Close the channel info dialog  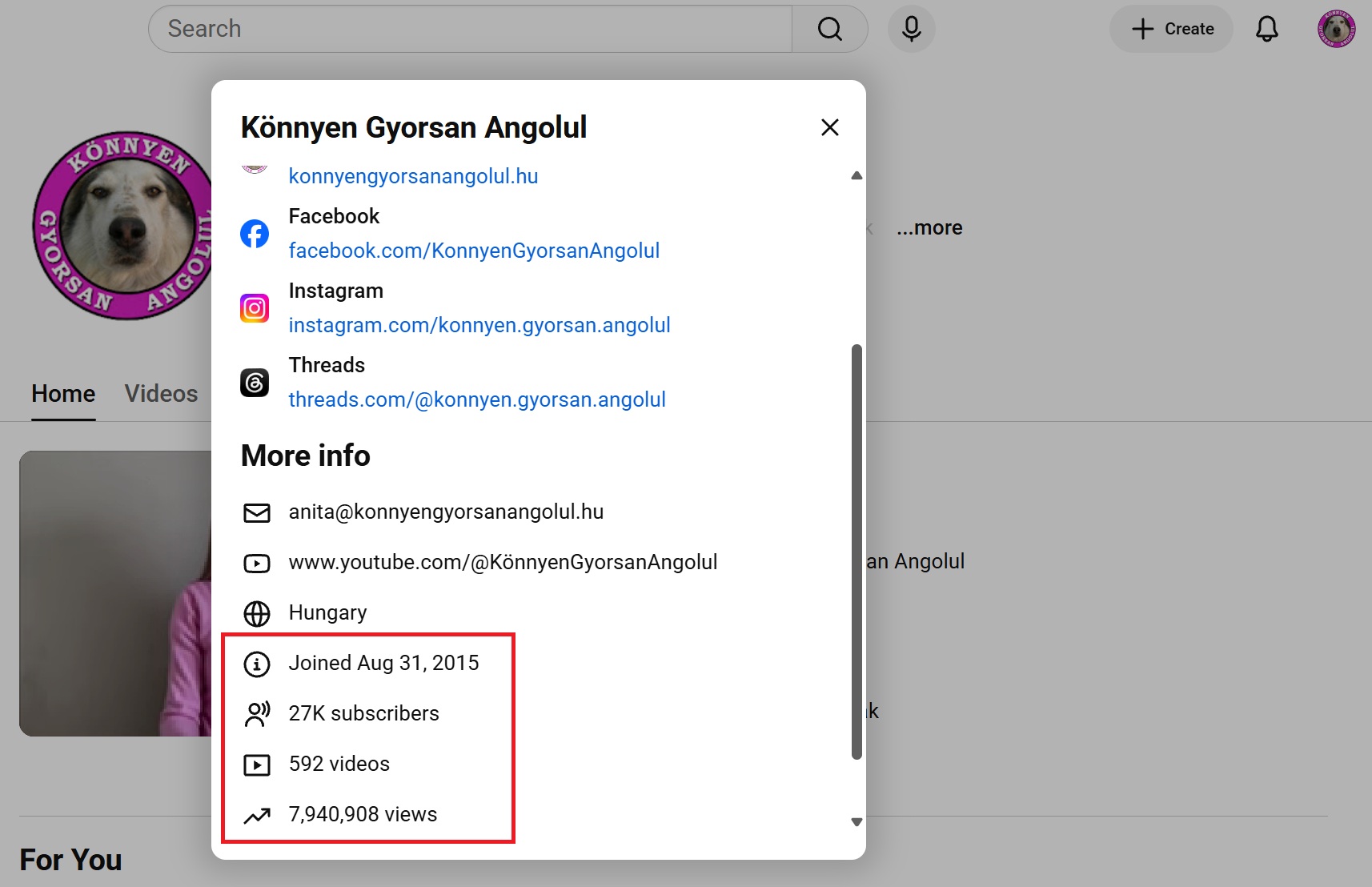(830, 127)
